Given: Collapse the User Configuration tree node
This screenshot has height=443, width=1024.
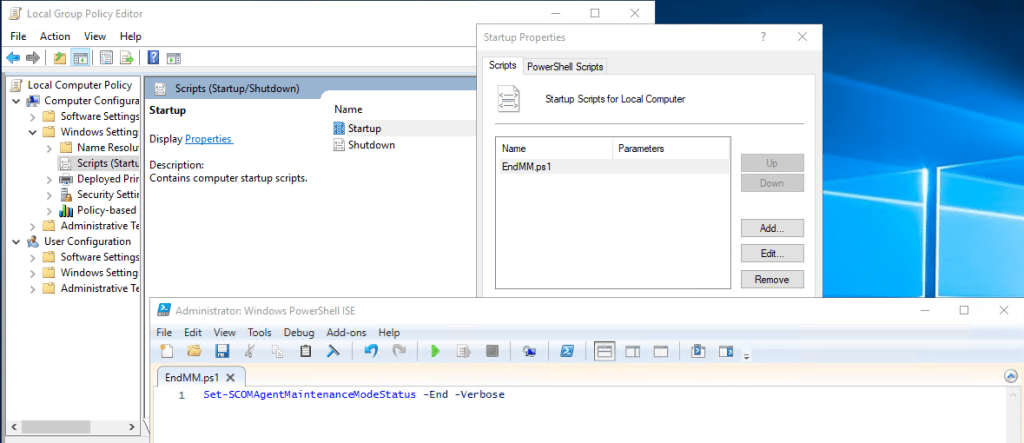Looking at the screenshot, I should [17, 242].
